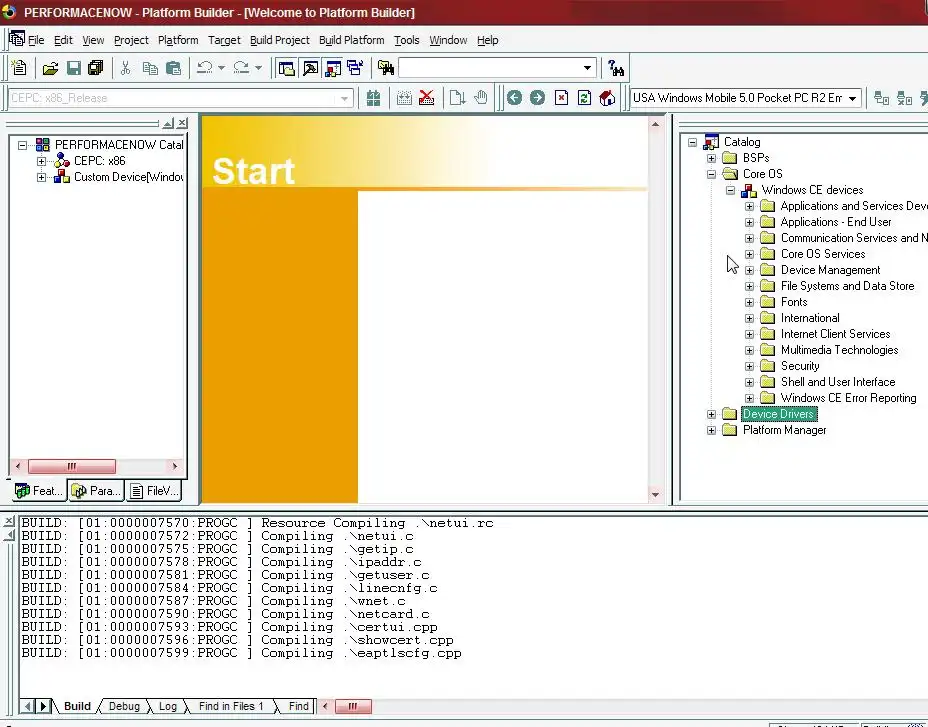Click the Stop Build red X icon
The width and height of the screenshot is (928, 727).
pos(427,98)
